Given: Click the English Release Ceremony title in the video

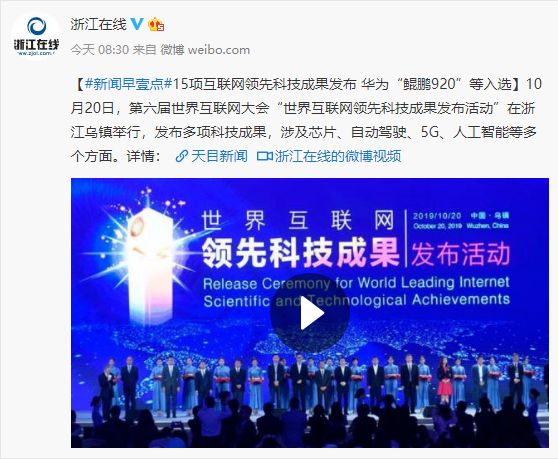Looking at the screenshot, I should pos(356,292).
